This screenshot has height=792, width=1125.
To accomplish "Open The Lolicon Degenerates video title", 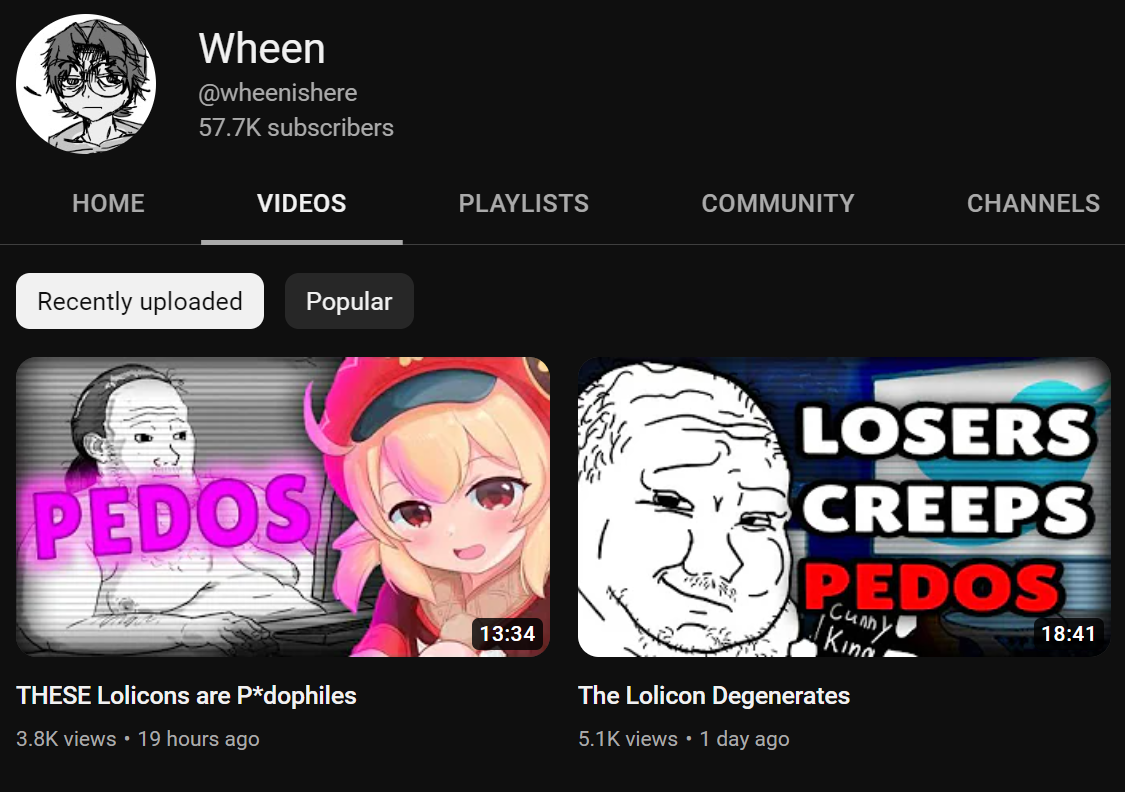I will [714, 696].
